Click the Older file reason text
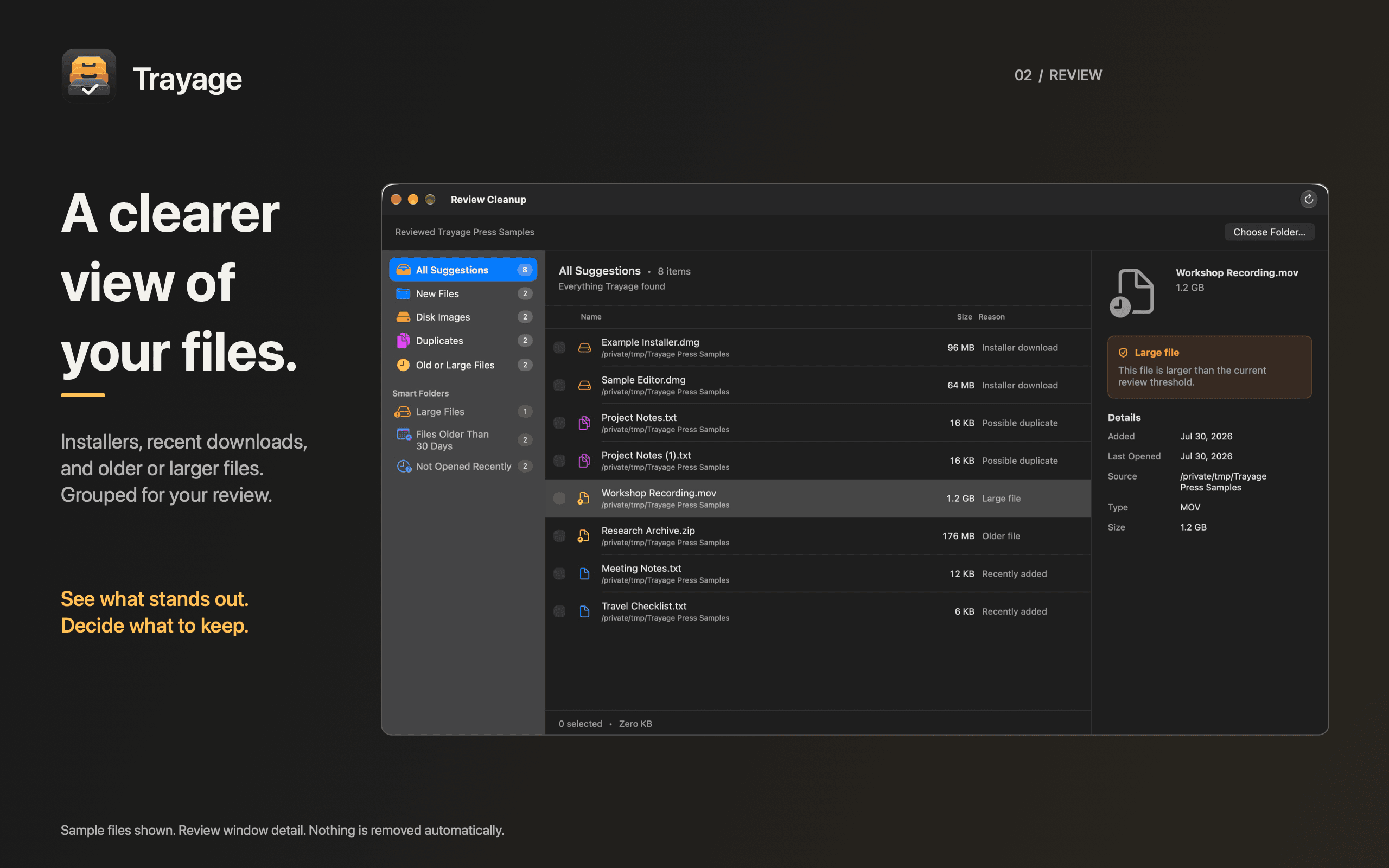This screenshot has width=1389, height=868. [x=1001, y=536]
